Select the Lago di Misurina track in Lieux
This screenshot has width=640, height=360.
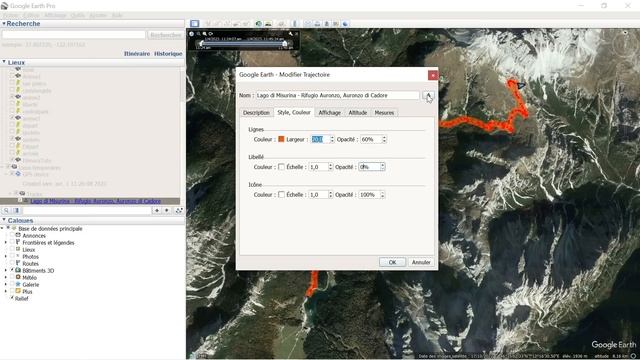pos(96,201)
